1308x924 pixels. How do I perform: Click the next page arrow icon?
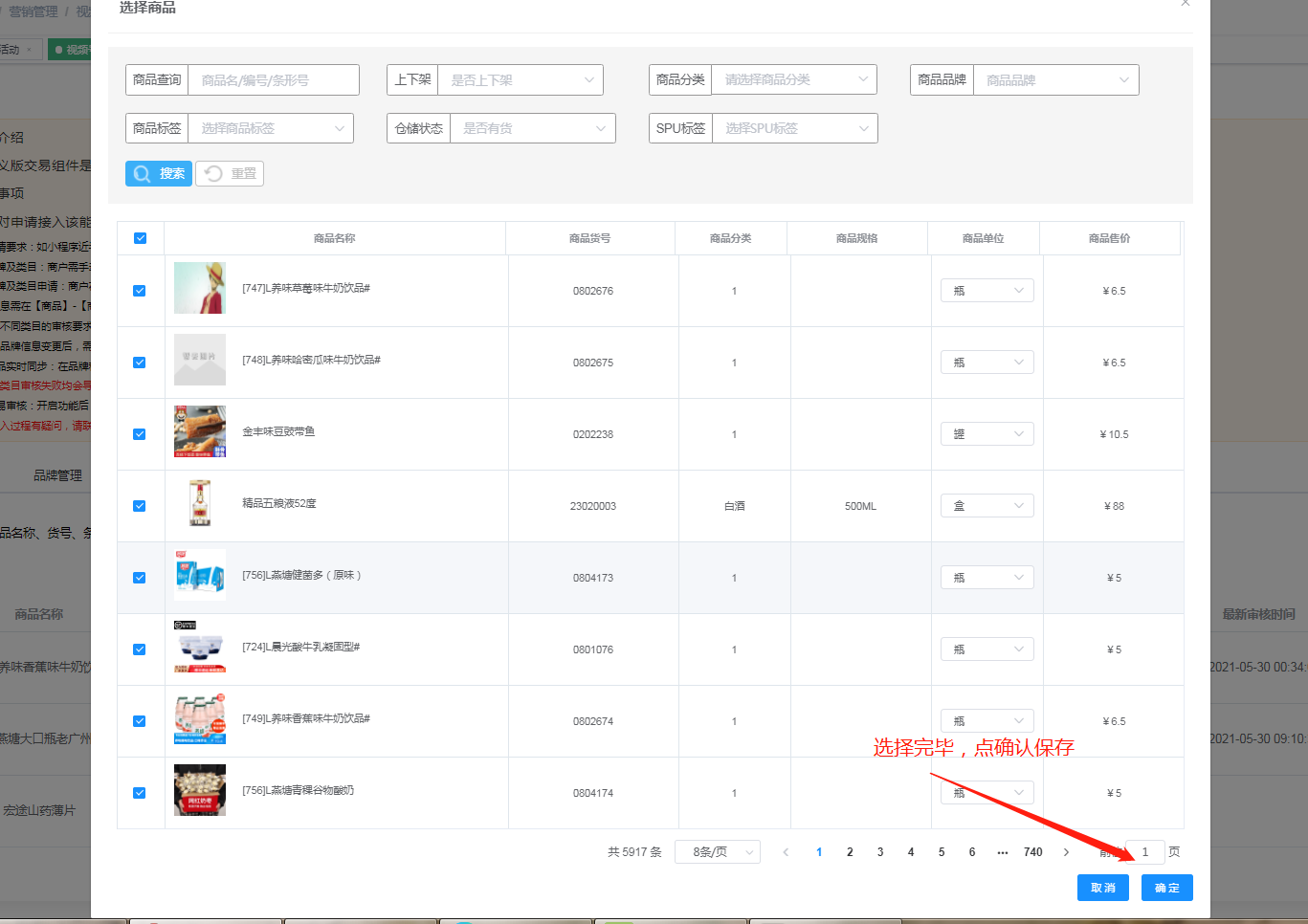(1066, 852)
